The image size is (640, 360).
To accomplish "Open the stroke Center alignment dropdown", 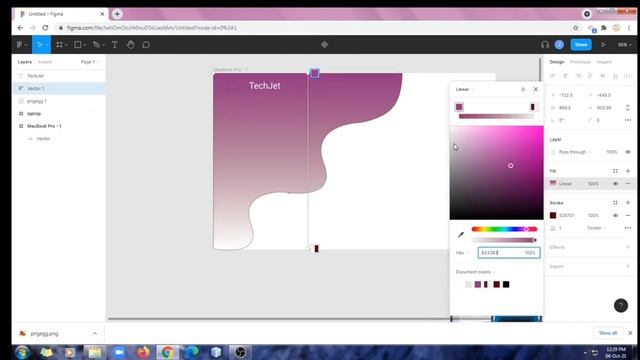I will [x=596, y=228].
